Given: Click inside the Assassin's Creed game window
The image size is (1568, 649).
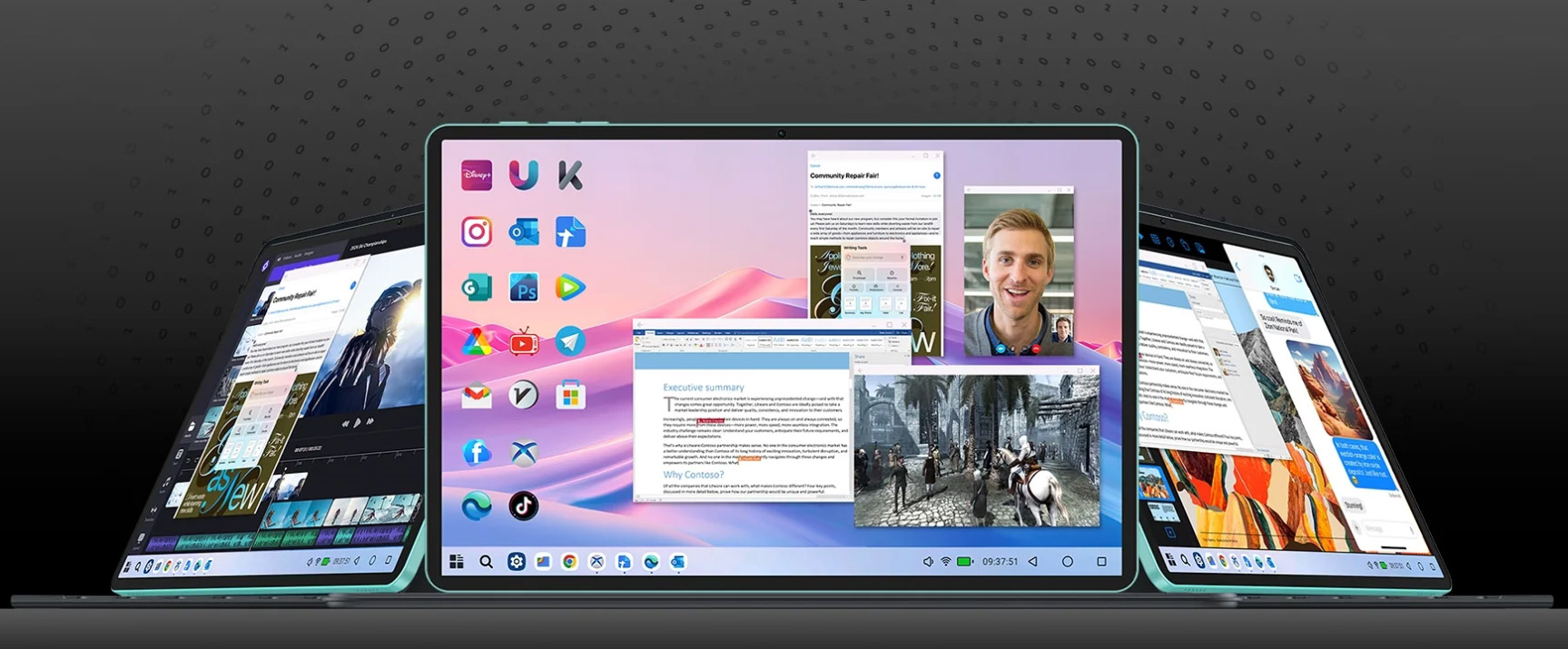Looking at the screenshot, I should (977, 451).
